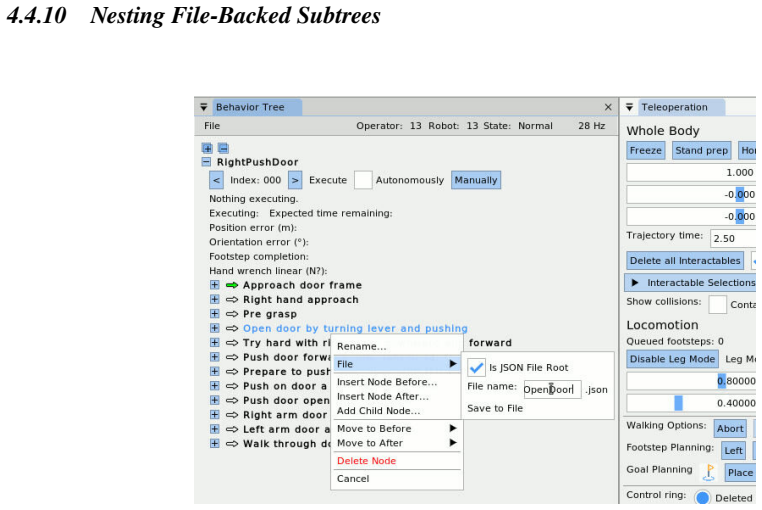Choose Add Child Node... in context menu
The height and width of the screenshot is (510, 762).
pos(379,411)
